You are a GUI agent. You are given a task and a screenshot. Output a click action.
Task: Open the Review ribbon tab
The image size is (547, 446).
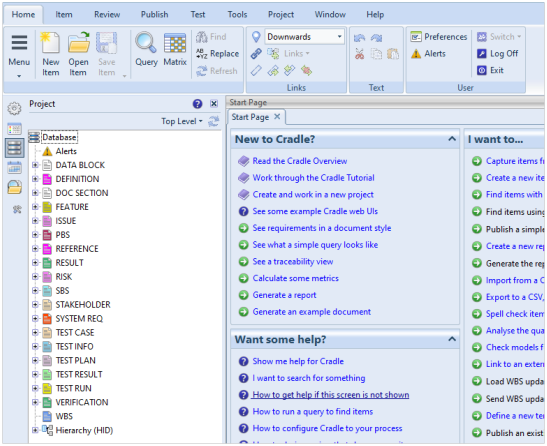click(x=107, y=15)
